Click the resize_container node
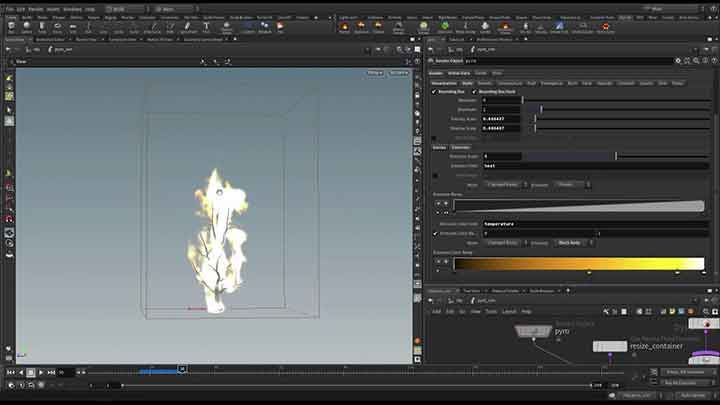 pyautogui.click(x=609, y=346)
